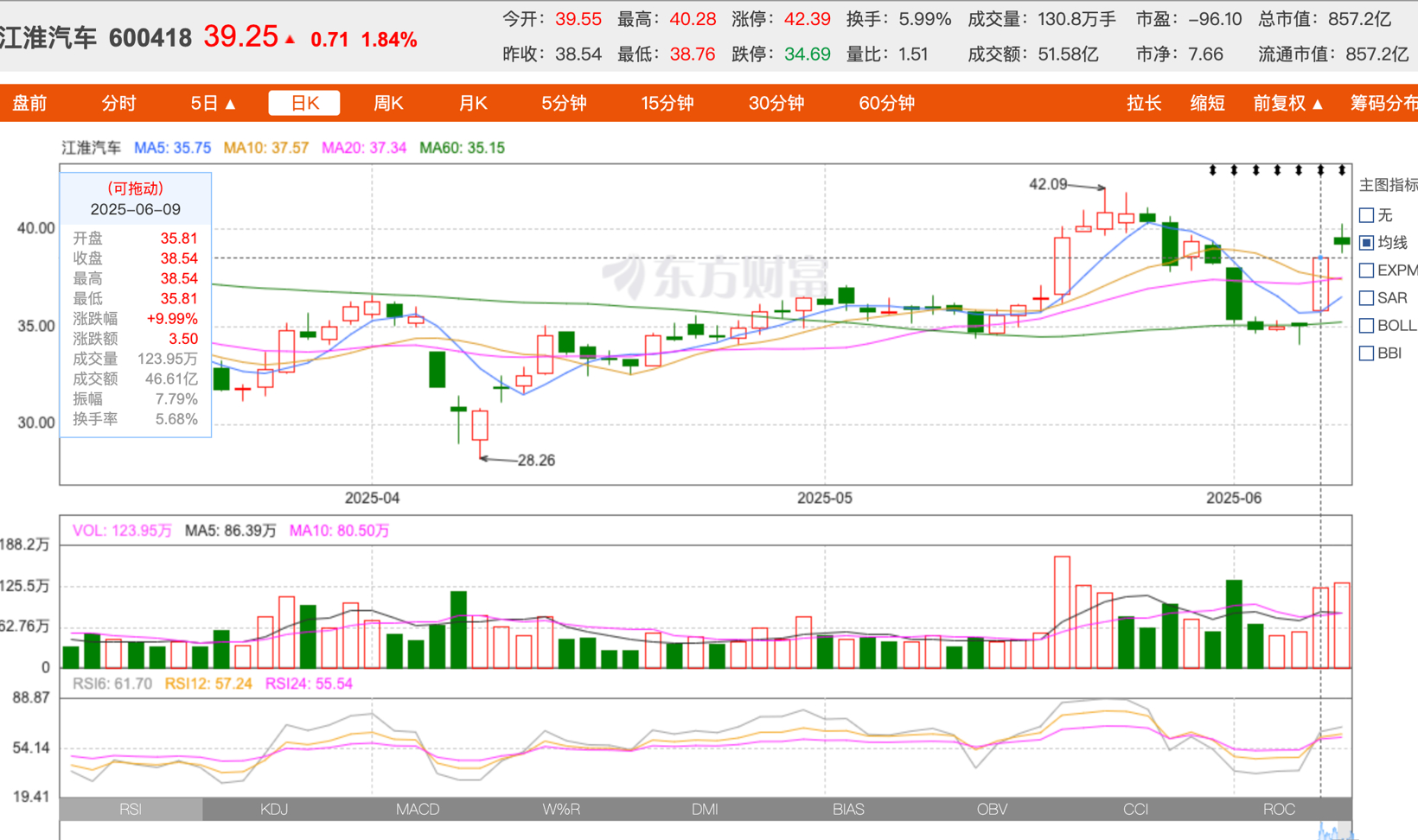Click the leftmost event marker atop the chart

(x=1212, y=170)
